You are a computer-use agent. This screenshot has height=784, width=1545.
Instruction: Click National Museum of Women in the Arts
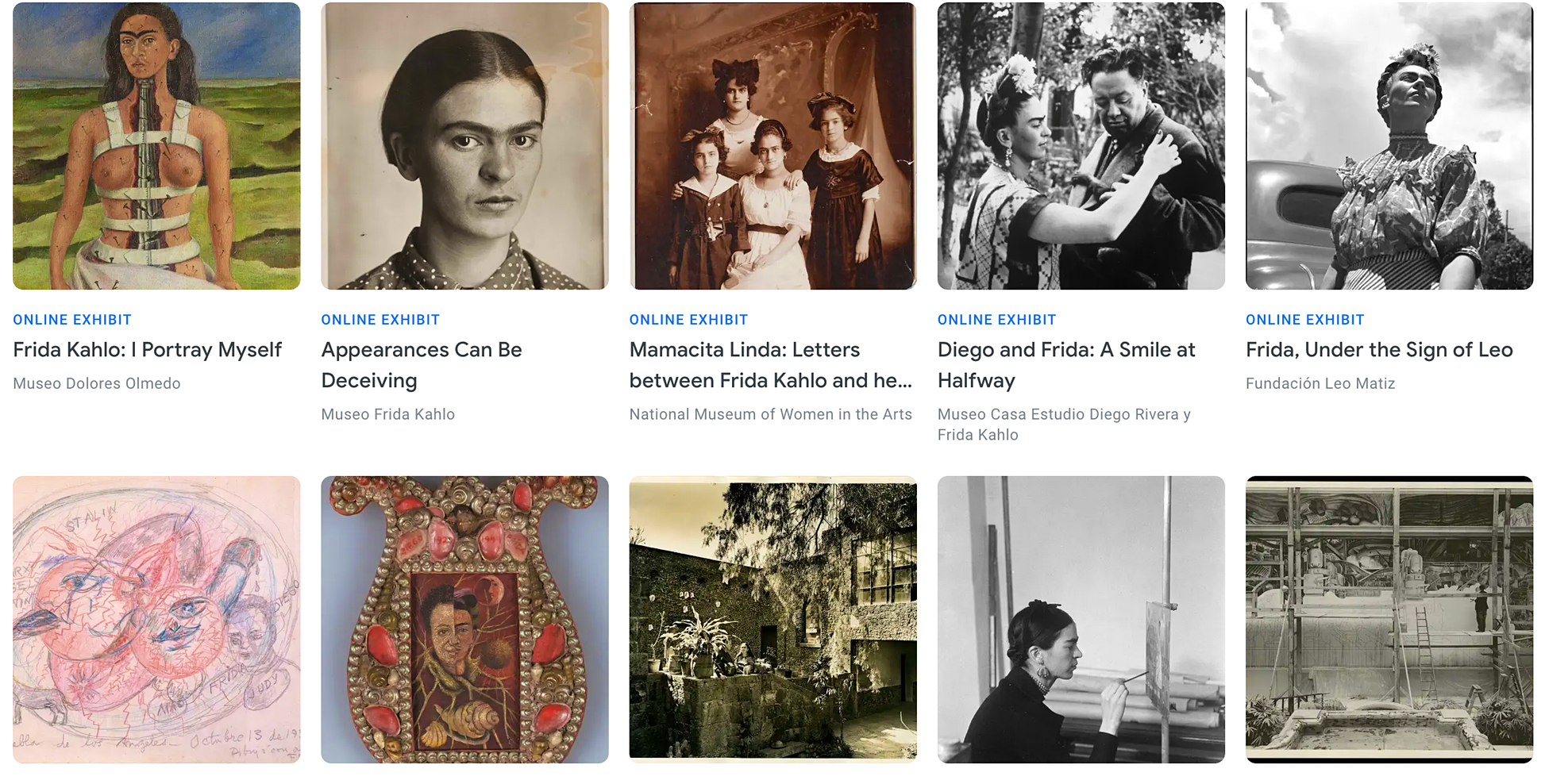pos(771,414)
